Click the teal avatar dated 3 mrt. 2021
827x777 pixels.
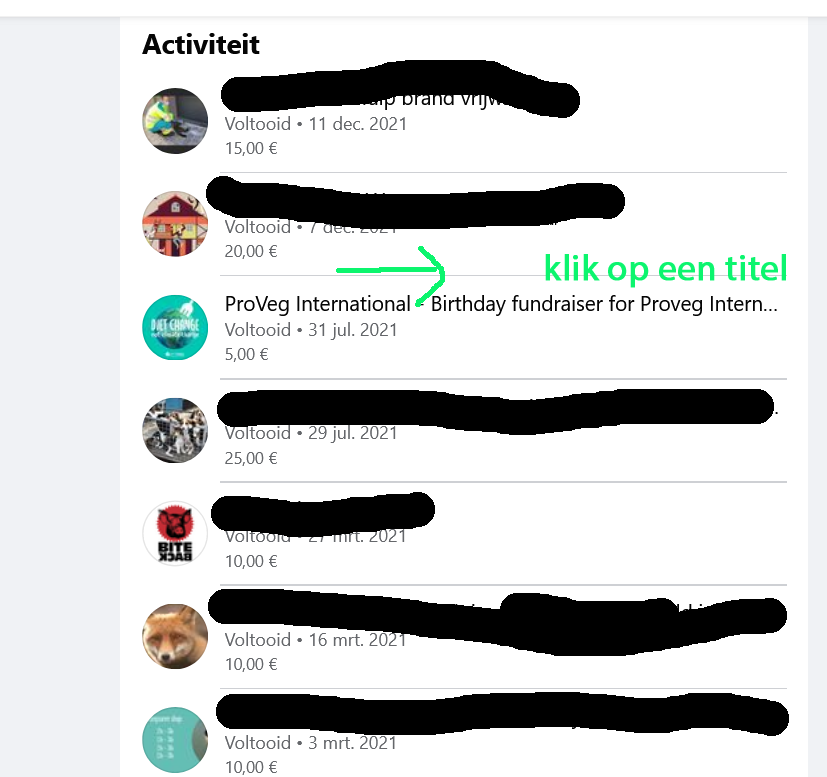pos(175,740)
